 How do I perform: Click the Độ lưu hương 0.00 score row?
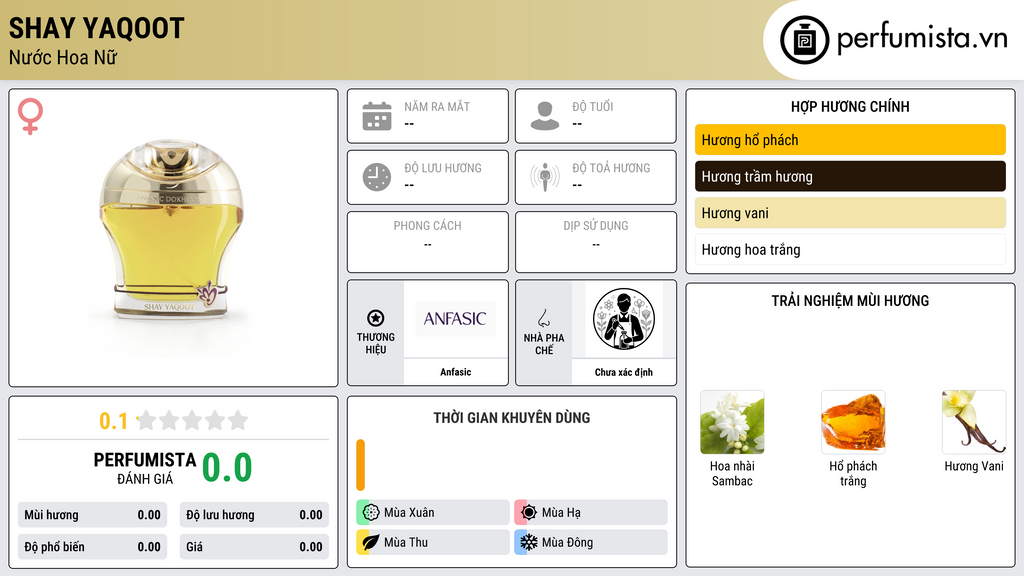[x=254, y=515]
